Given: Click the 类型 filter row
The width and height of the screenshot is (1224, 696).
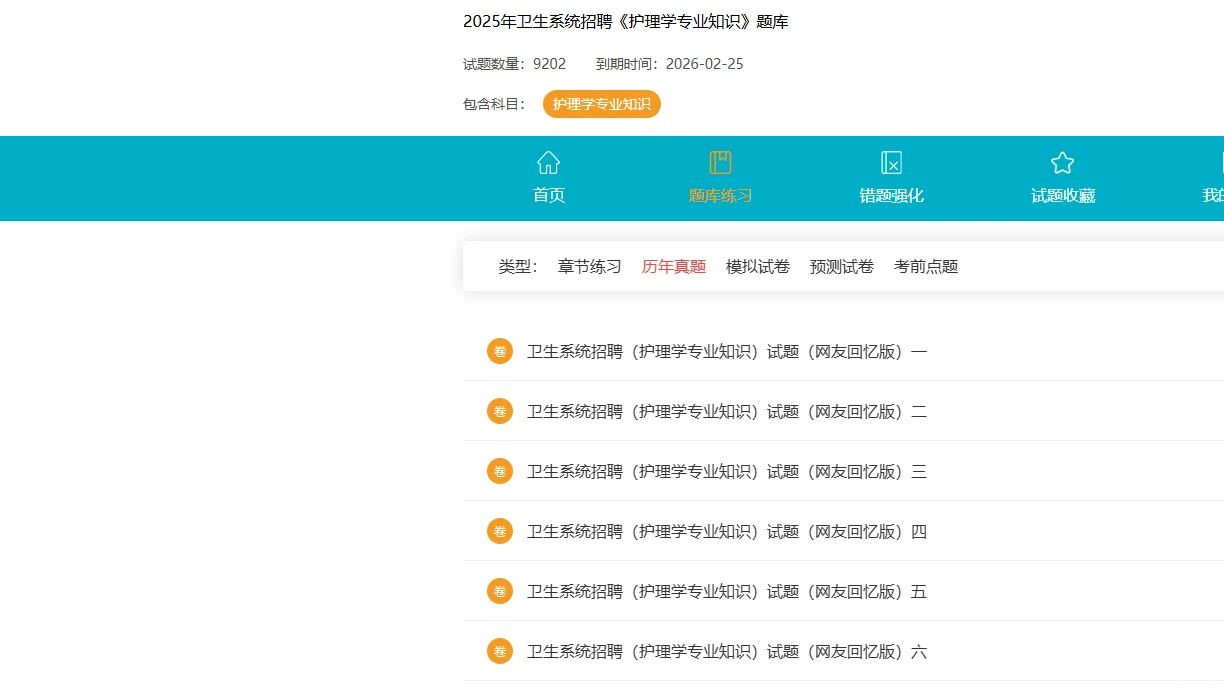Looking at the screenshot, I should [x=517, y=266].
